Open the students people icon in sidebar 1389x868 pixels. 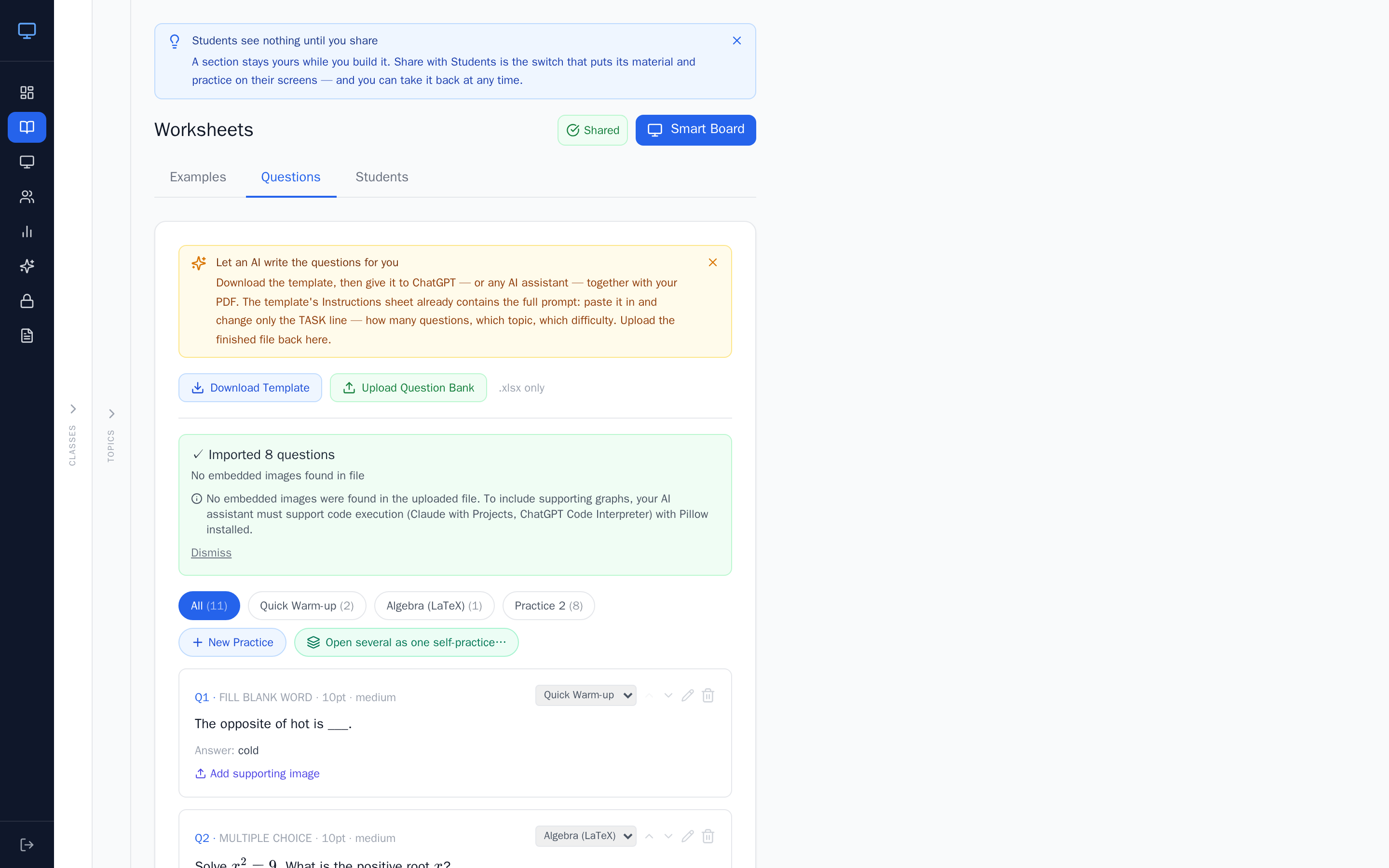click(x=27, y=197)
